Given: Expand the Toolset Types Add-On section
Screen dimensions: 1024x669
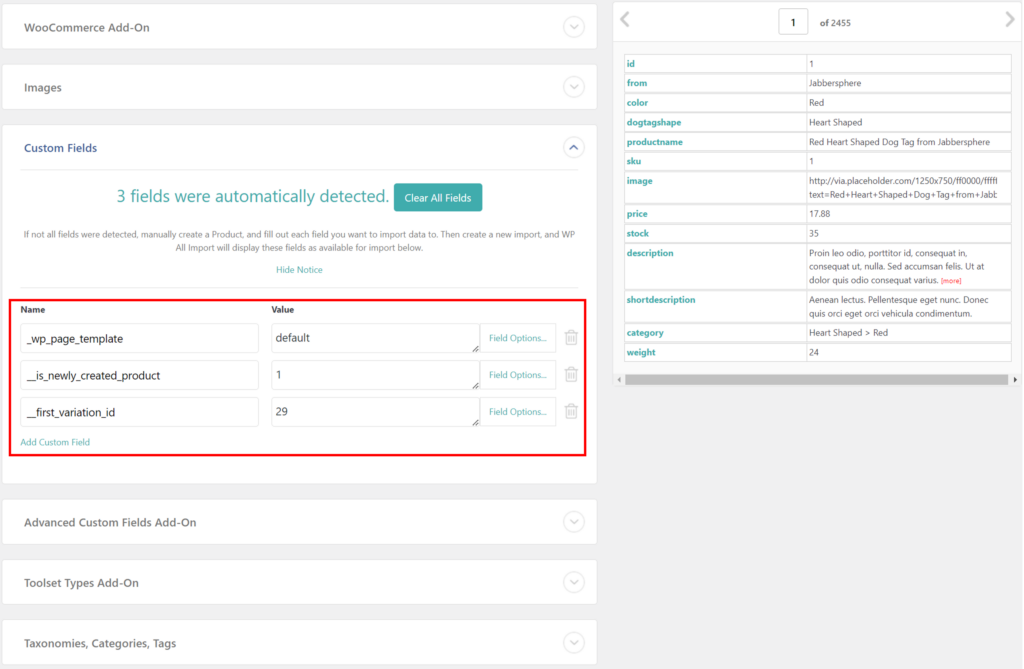Looking at the screenshot, I should (x=573, y=581).
